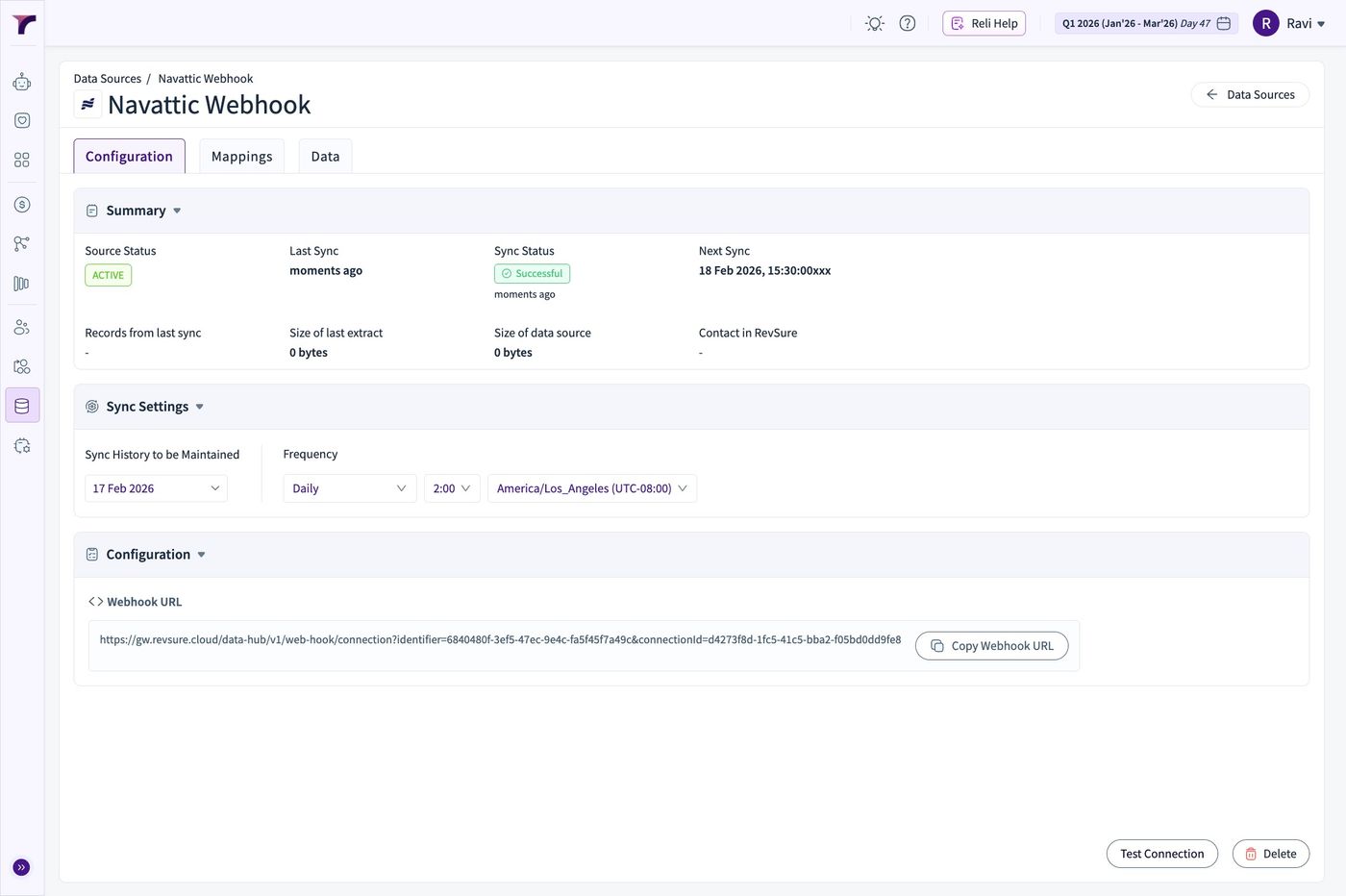Screen dimensions: 1346x896
Task: Open the people users icon in sidebar
Action: point(22,328)
